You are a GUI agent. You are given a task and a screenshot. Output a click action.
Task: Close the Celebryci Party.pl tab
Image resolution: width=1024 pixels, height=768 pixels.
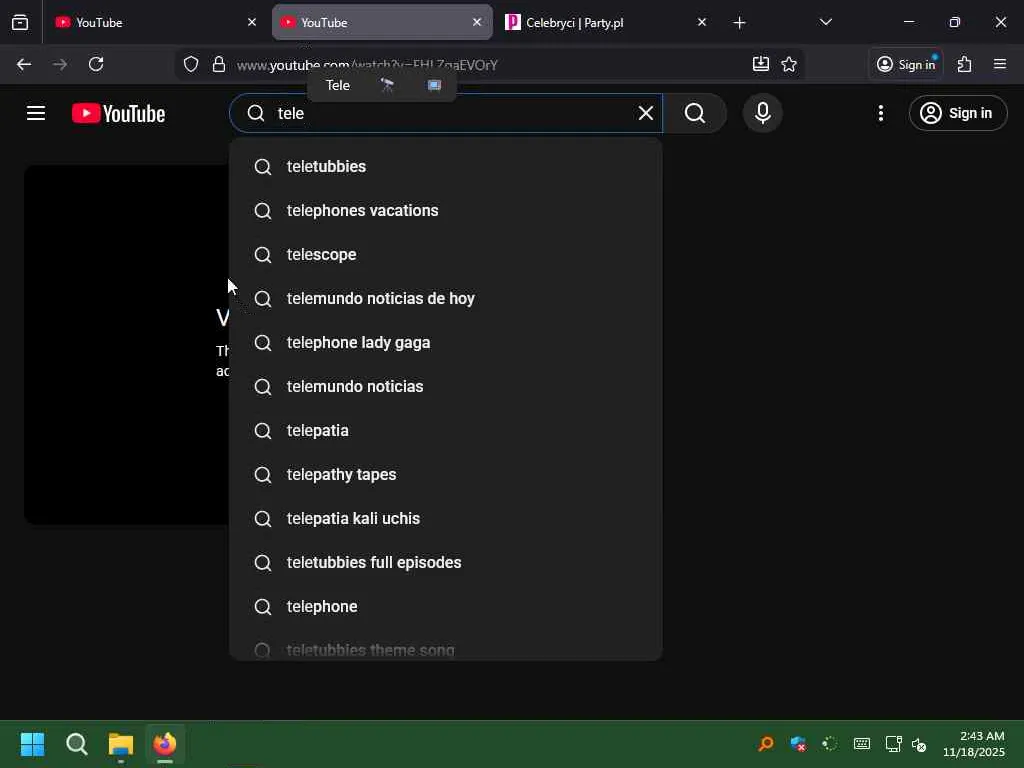(x=701, y=22)
